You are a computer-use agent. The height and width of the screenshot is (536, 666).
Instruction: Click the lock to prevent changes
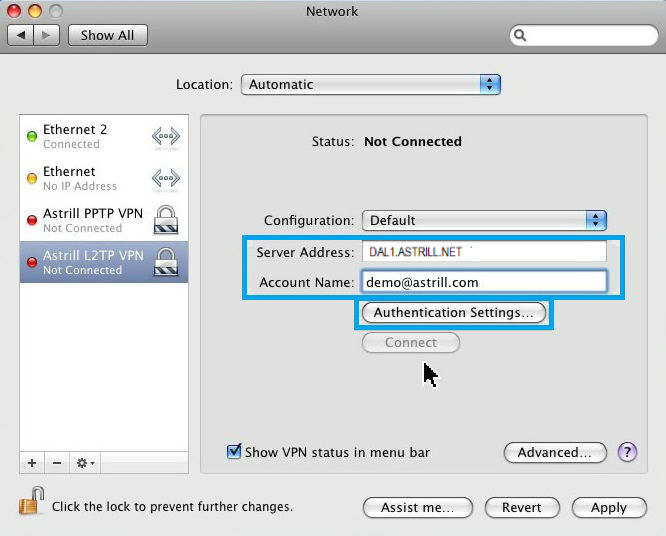point(32,502)
